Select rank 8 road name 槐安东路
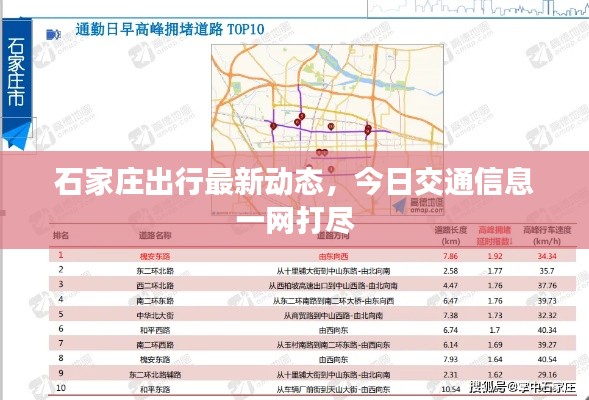Image resolution: width=589 pixels, height=400 pixels. 155,360
